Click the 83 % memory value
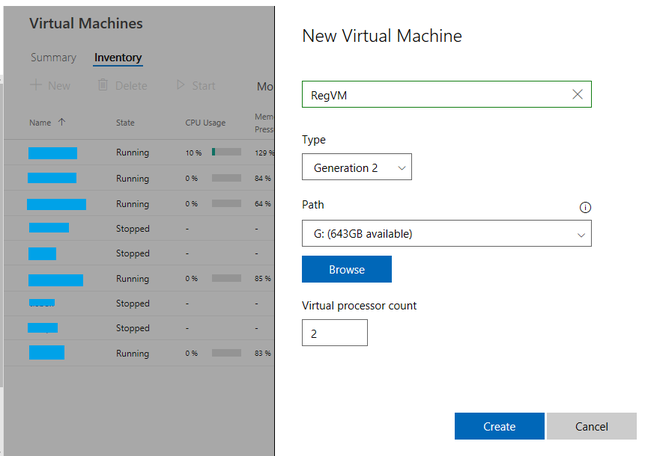 262,353
